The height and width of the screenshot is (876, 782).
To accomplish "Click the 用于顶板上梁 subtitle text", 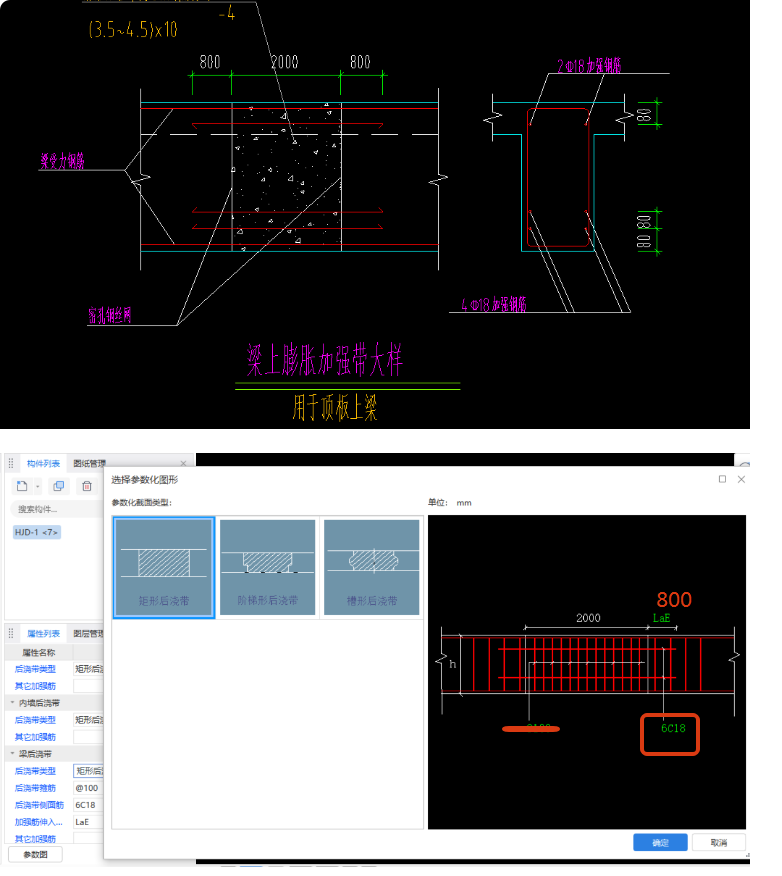I will 335,407.
